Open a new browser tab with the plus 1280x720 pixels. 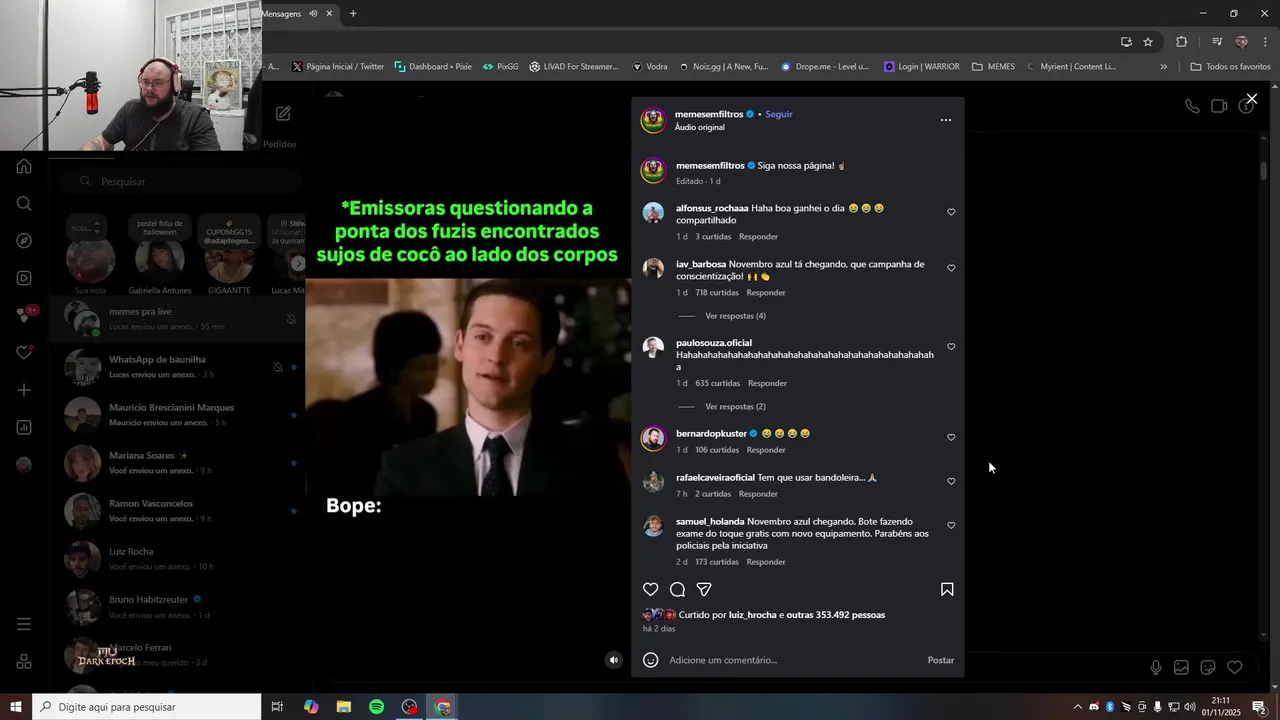click(353, 14)
